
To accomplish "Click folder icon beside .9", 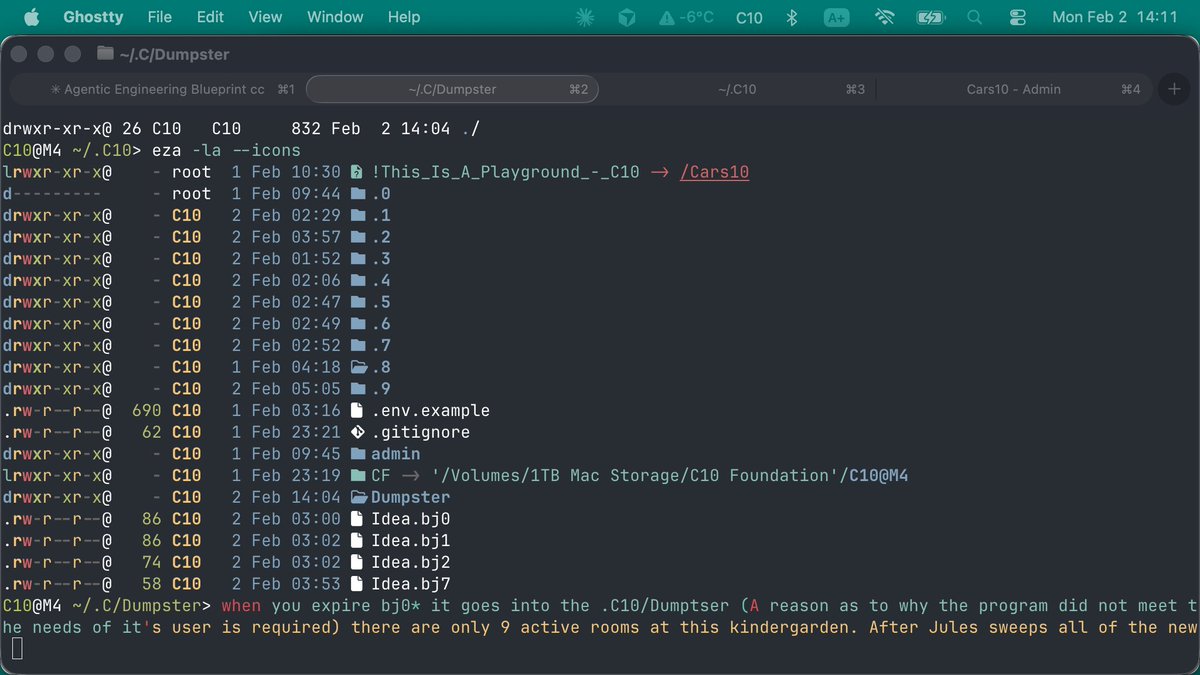I will 358,389.
